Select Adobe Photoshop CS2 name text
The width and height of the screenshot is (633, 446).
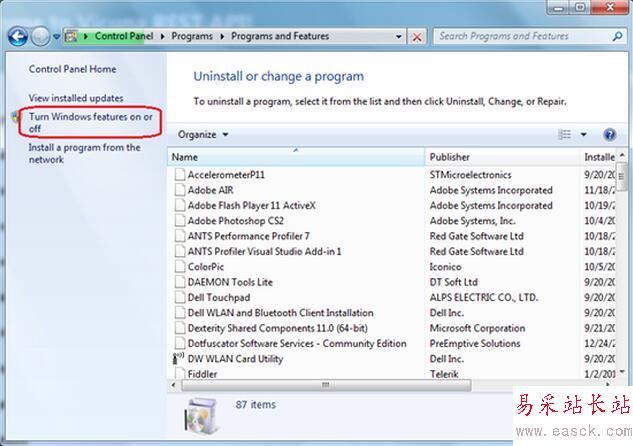coord(236,221)
